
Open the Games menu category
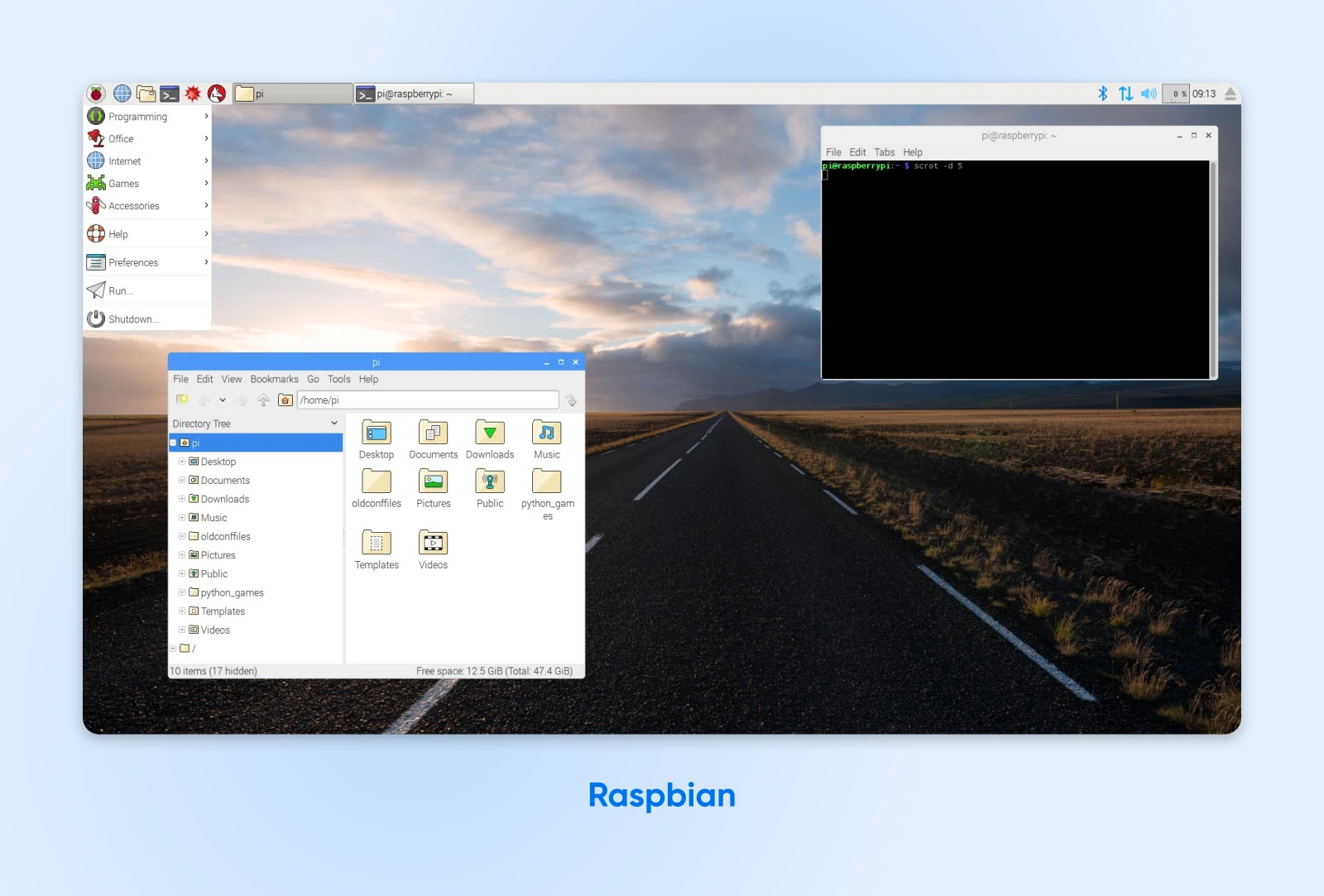click(x=147, y=184)
